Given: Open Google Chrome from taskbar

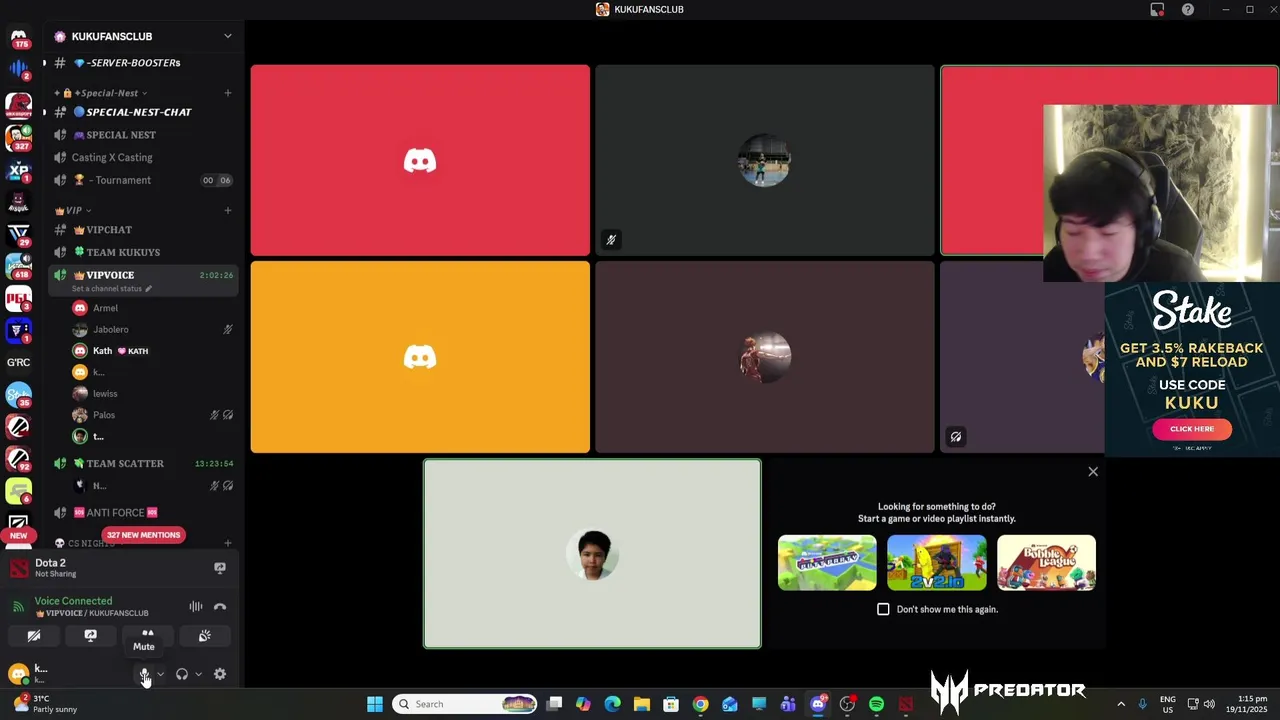Looking at the screenshot, I should pos(700,704).
